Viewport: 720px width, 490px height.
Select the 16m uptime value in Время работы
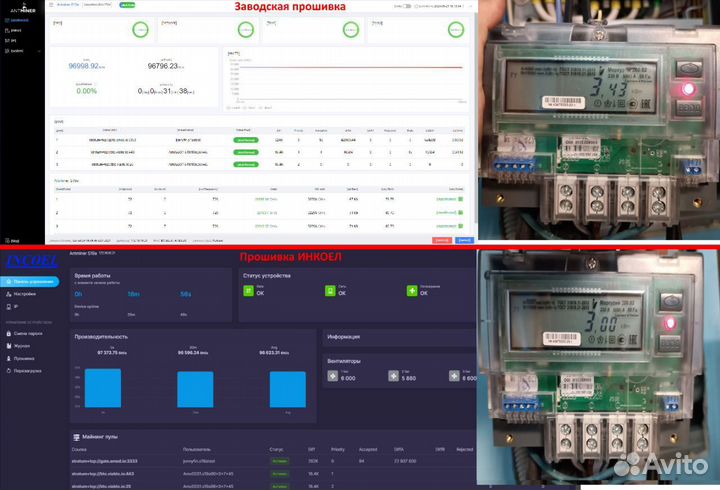pyautogui.click(x=134, y=294)
